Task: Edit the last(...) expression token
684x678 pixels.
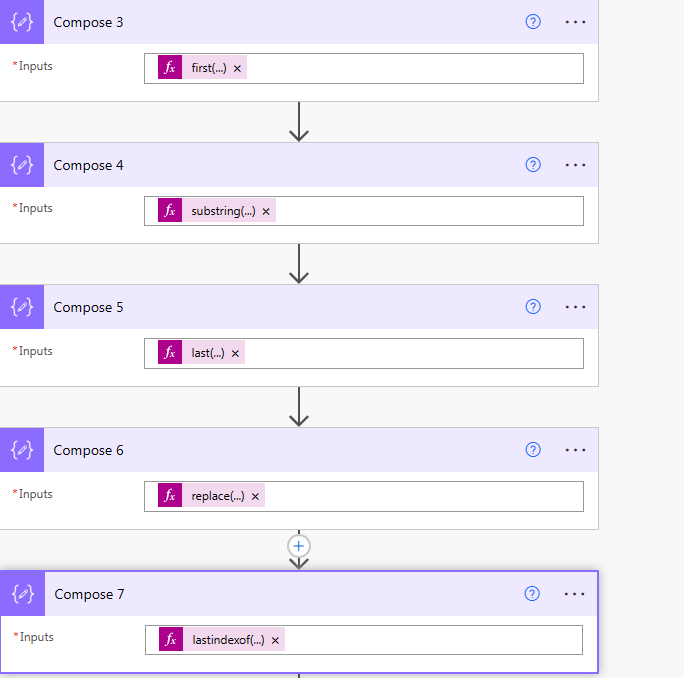Action: click(208, 353)
